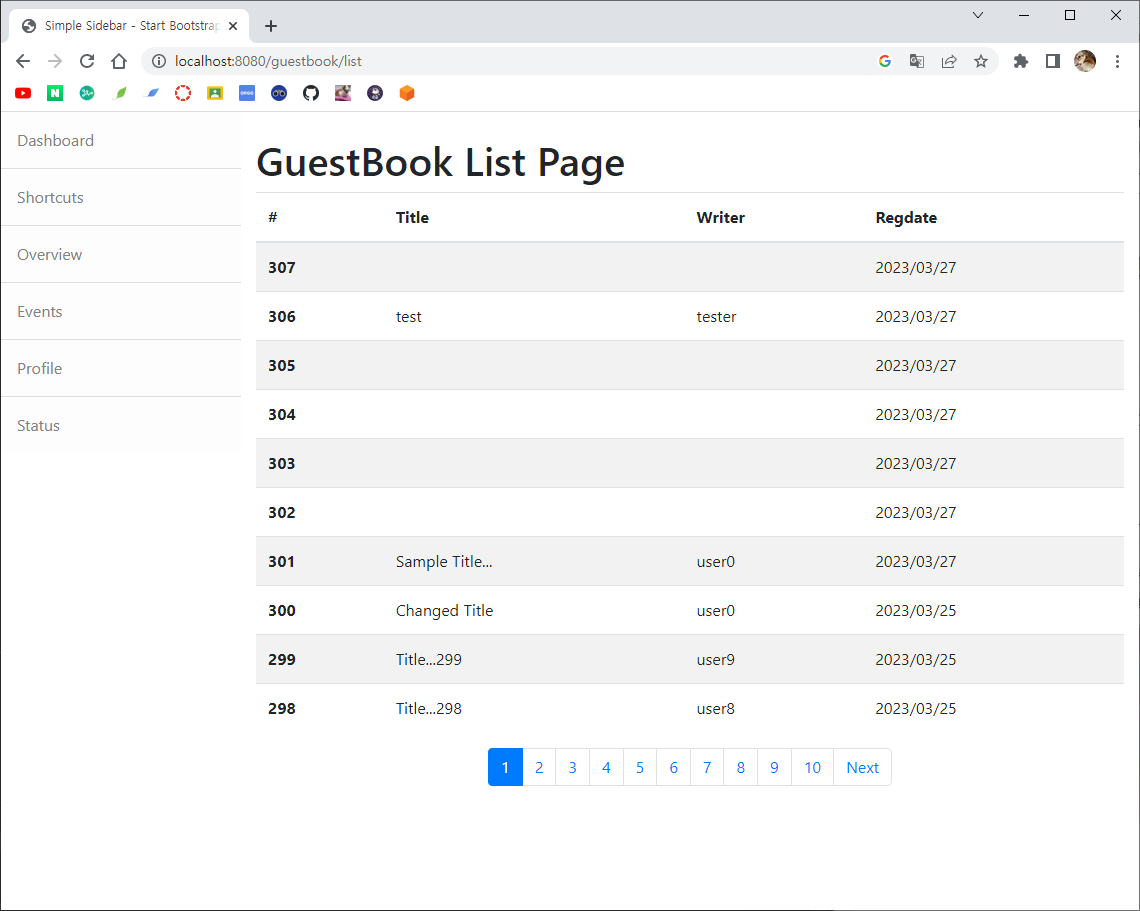Click the 'Changed Title' cell
Image resolution: width=1140 pixels, height=911 pixels.
(444, 611)
